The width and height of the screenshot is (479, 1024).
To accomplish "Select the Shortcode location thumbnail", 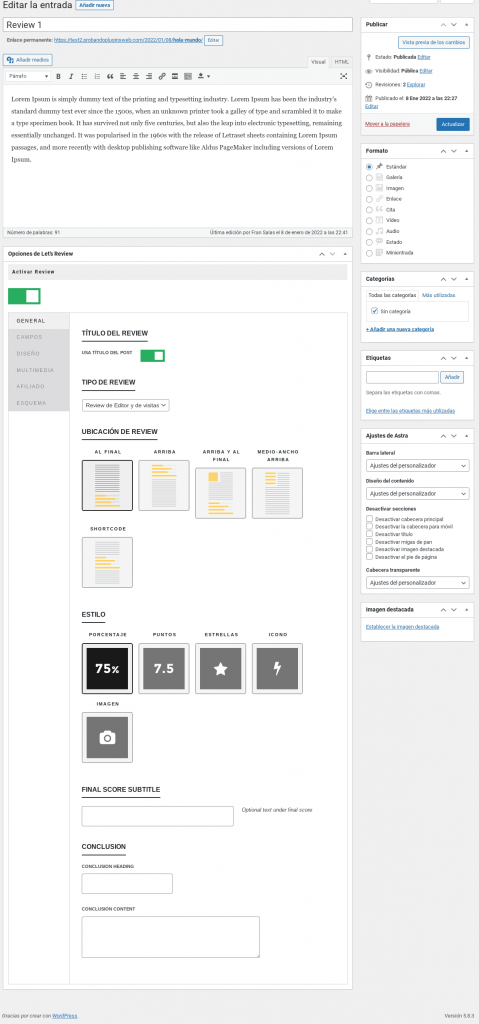I will pyautogui.click(x=107, y=562).
